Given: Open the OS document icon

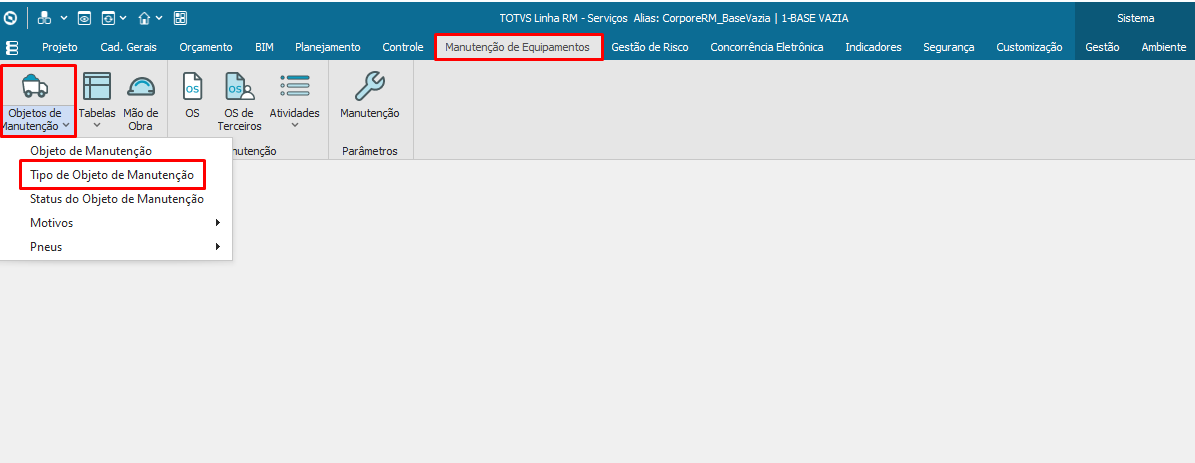Looking at the screenshot, I should click(x=193, y=86).
